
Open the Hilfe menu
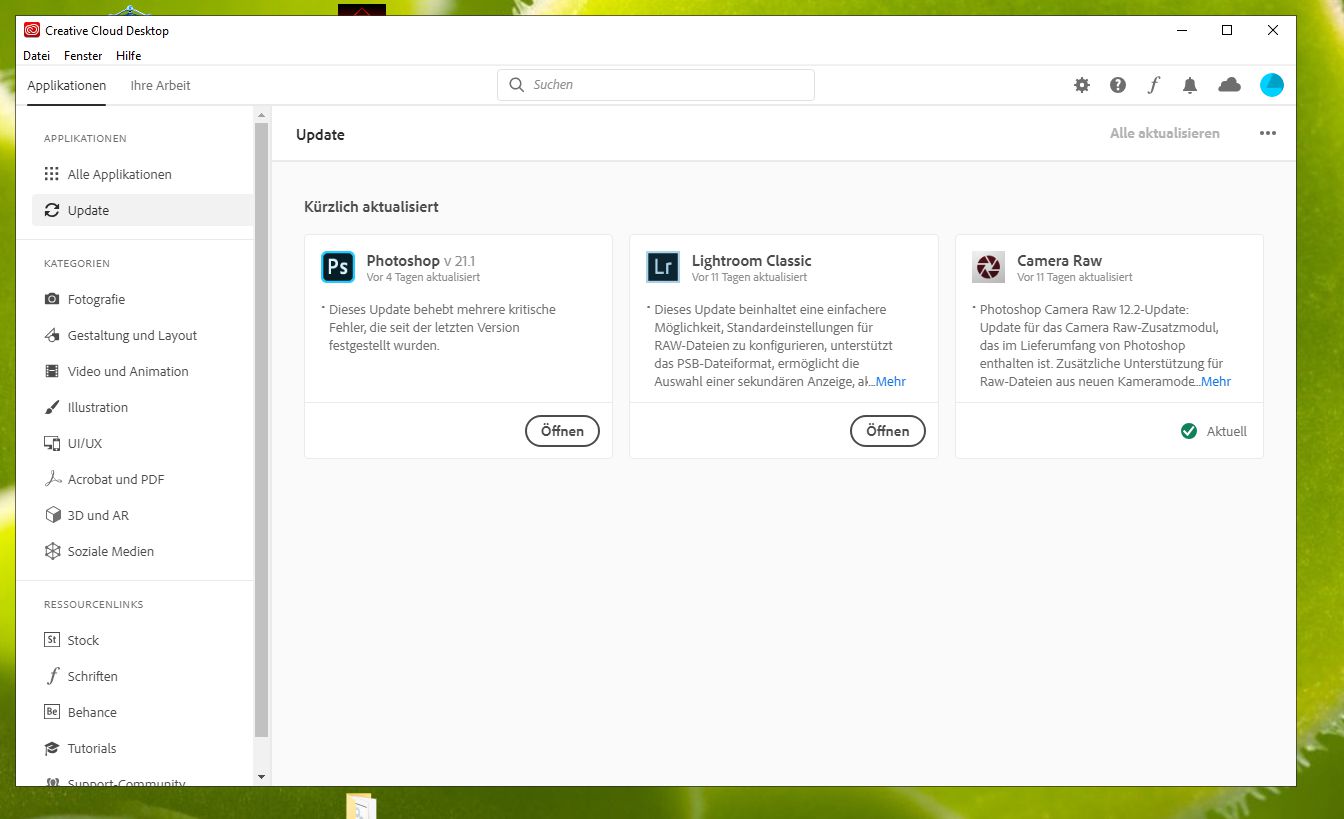(128, 56)
